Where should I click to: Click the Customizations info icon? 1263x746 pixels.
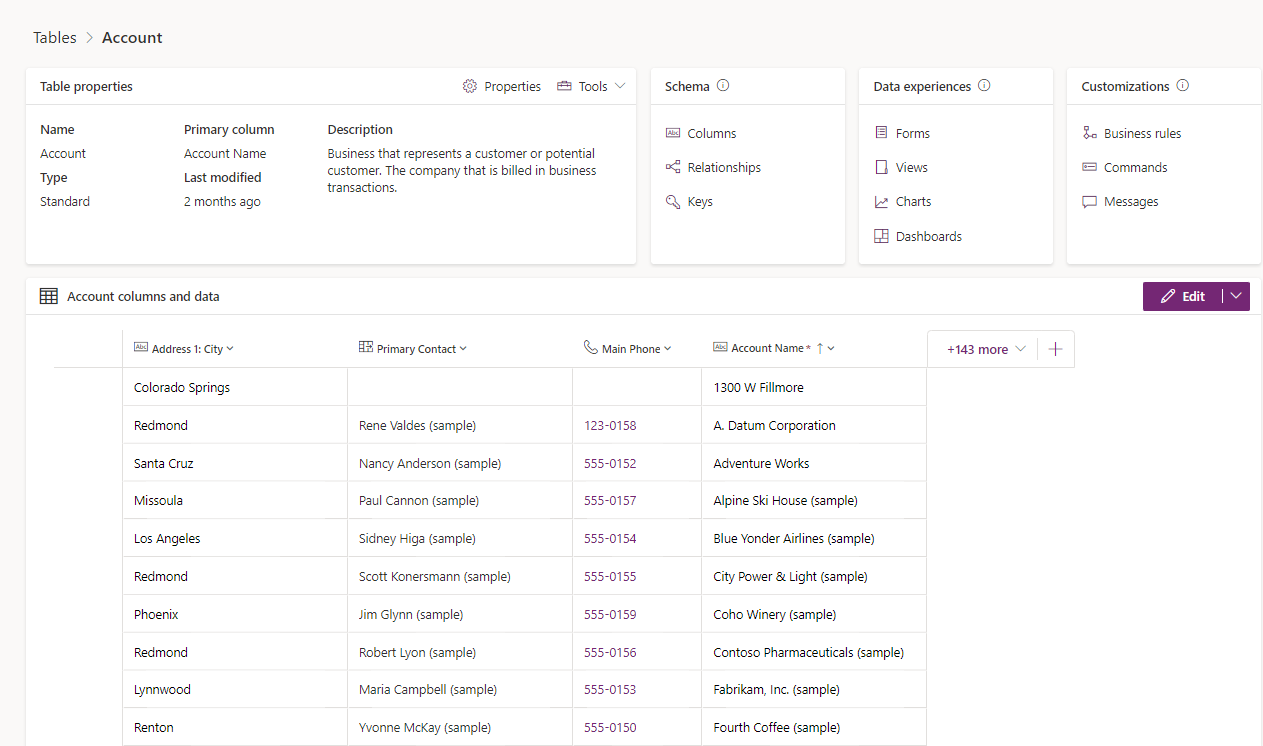(x=1183, y=86)
